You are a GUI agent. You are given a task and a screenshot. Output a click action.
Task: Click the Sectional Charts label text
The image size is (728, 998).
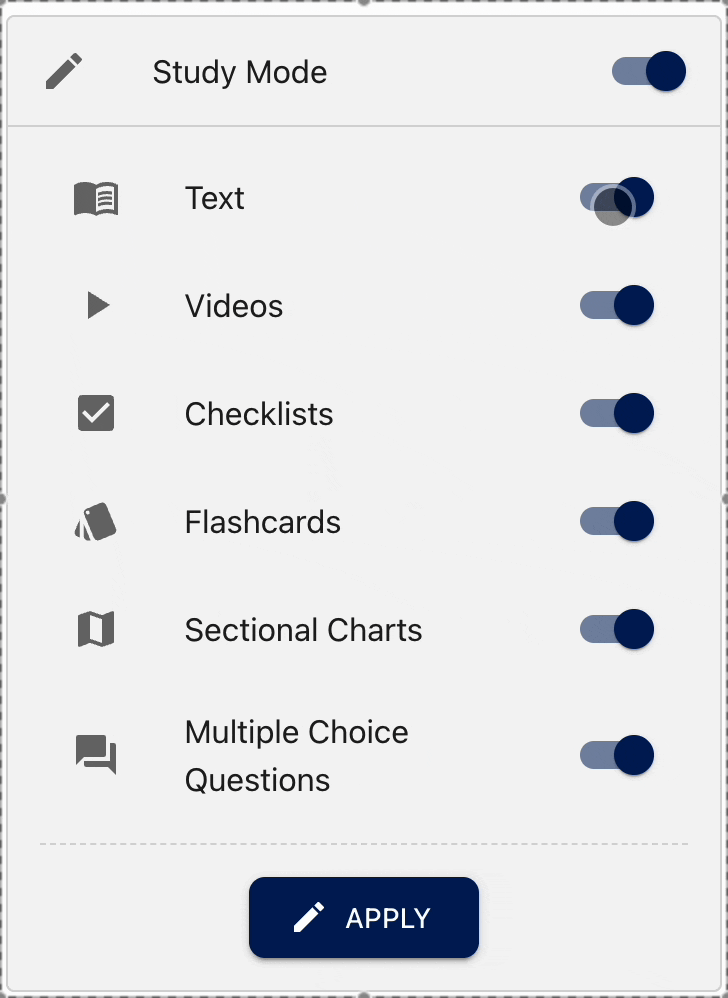(303, 630)
